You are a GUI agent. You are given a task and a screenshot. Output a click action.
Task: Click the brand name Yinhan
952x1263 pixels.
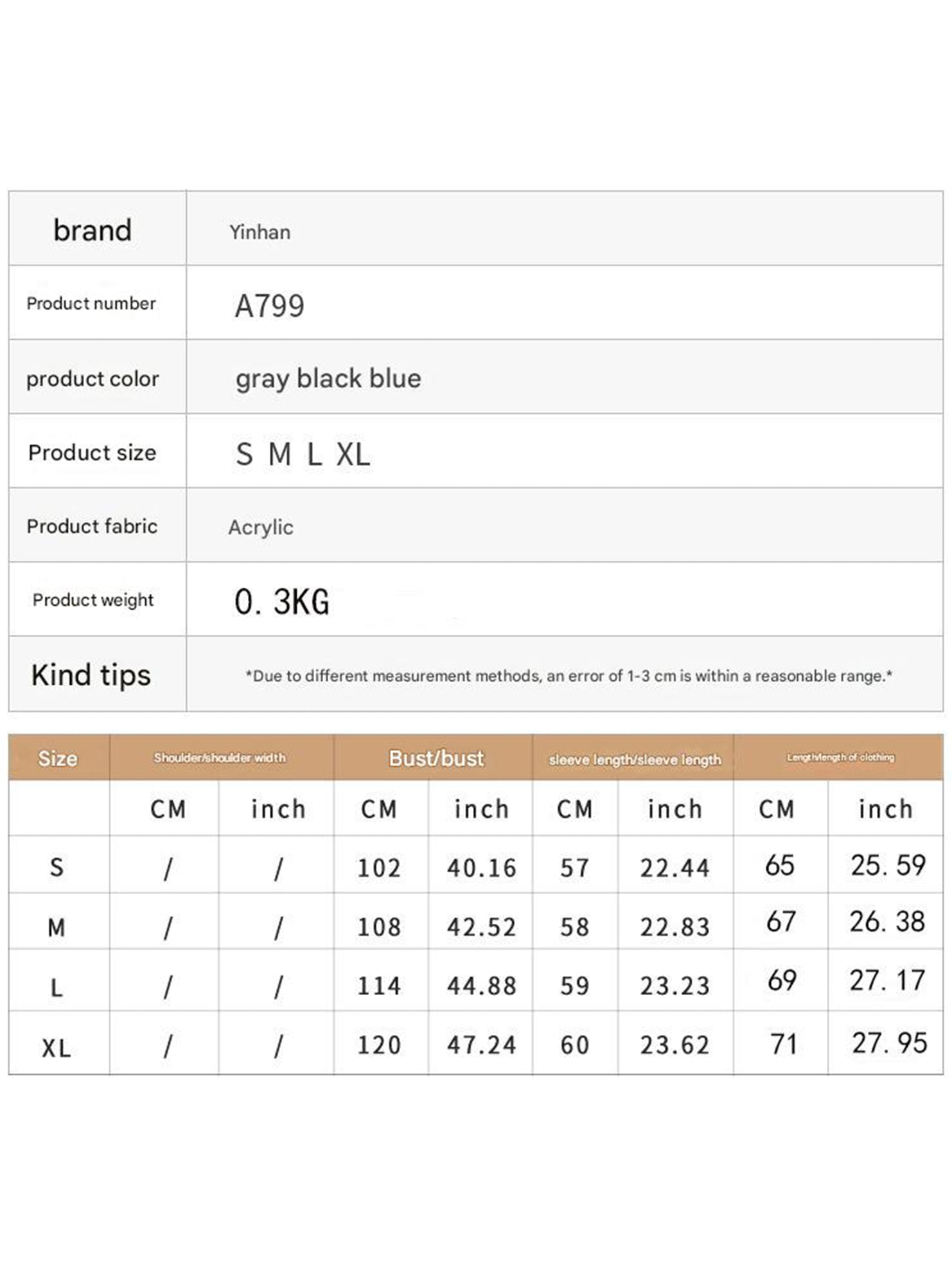(260, 232)
